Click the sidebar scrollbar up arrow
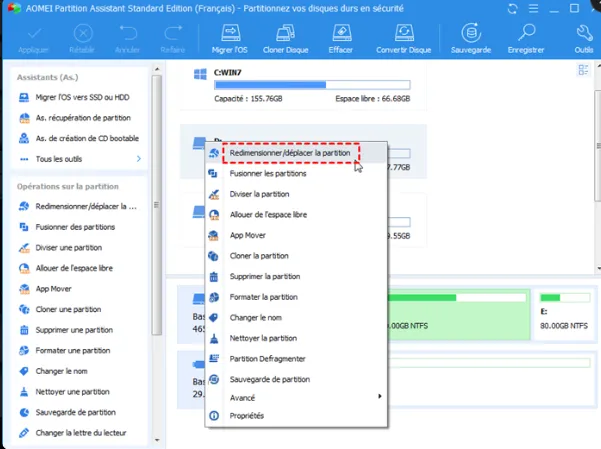The height and width of the screenshot is (449, 601). point(157,69)
